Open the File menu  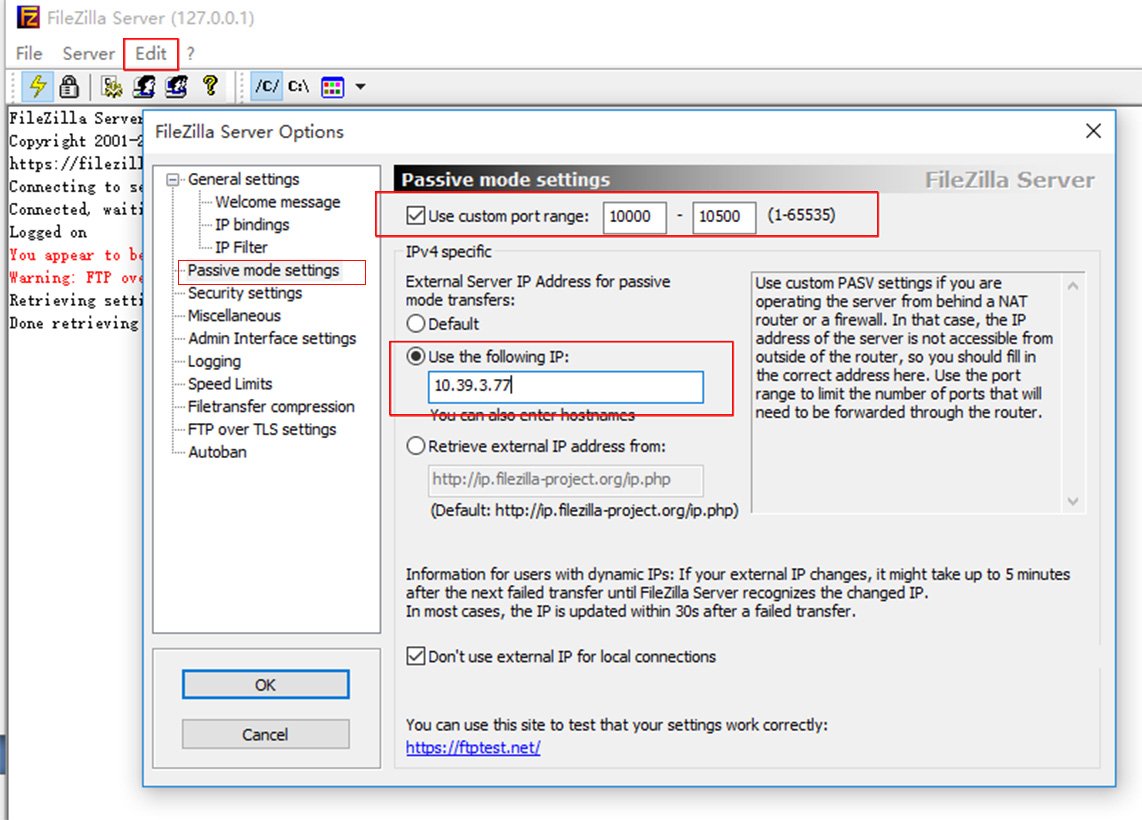pos(29,53)
